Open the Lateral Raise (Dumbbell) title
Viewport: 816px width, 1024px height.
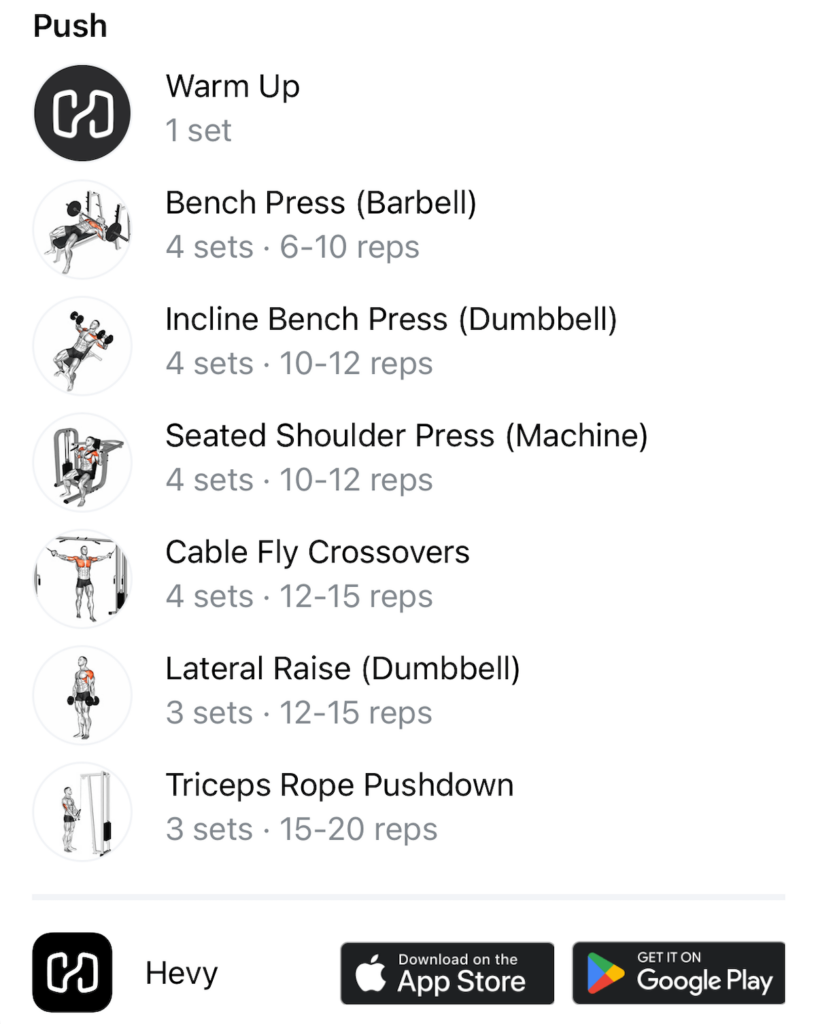click(x=342, y=669)
